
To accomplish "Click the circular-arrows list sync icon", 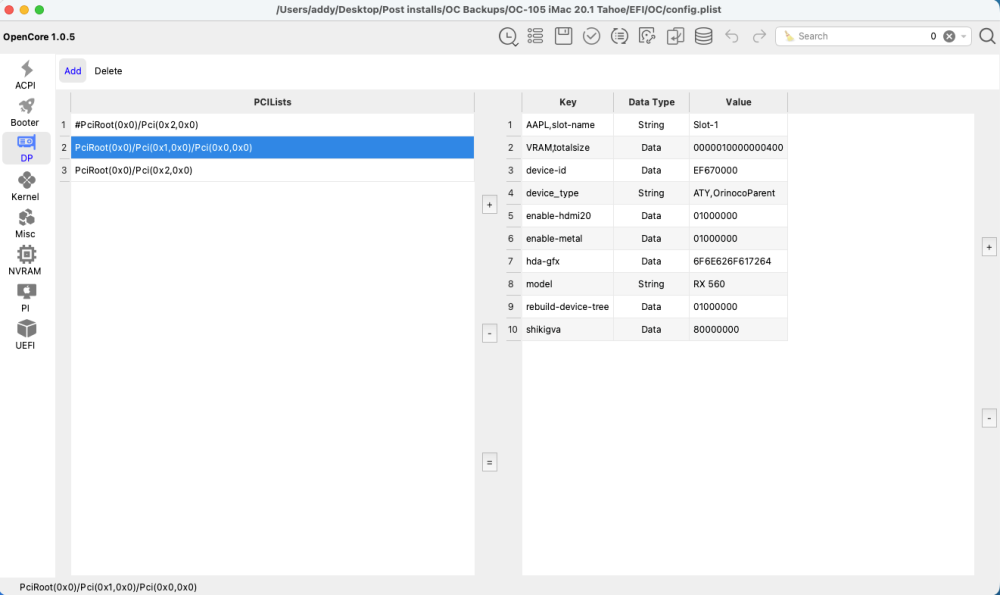I will 619,36.
